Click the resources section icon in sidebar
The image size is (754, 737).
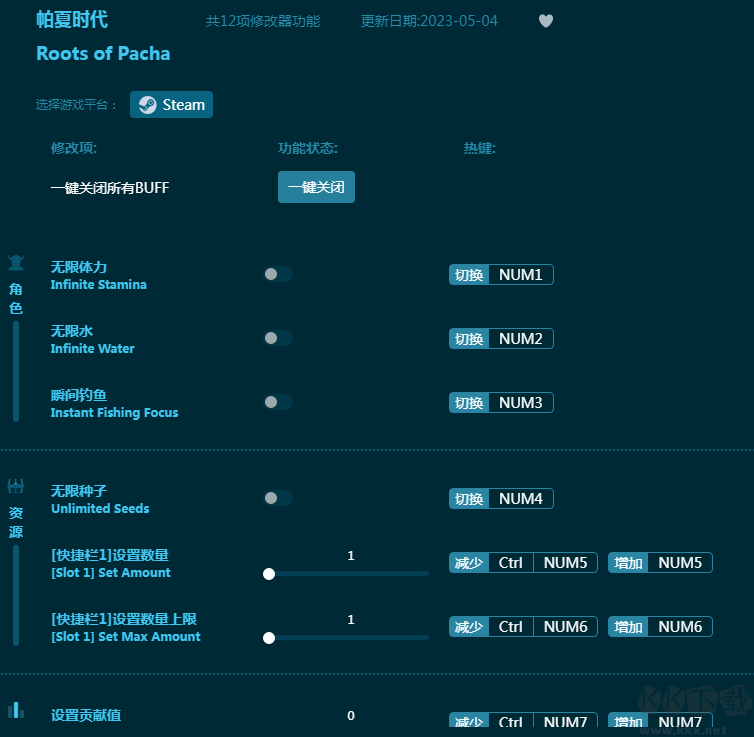(x=16, y=487)
